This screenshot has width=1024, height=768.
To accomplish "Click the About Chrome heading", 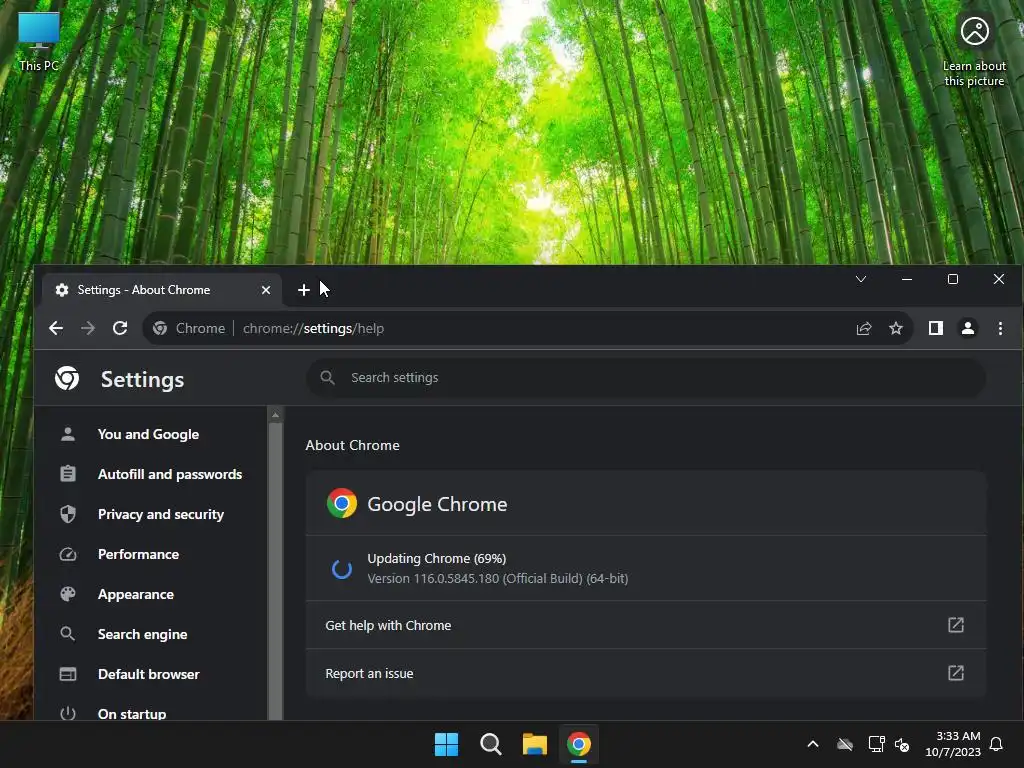I will (x=352, y=445).
